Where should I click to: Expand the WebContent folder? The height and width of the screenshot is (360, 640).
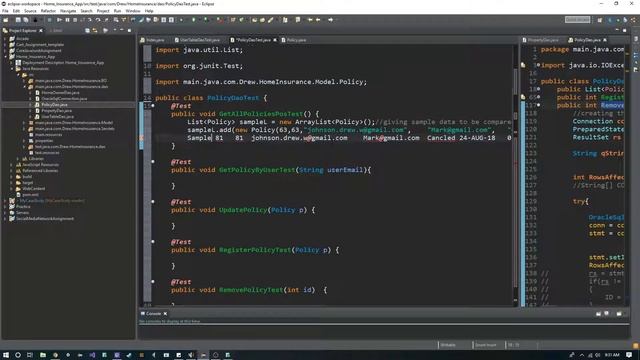[11, 189]
